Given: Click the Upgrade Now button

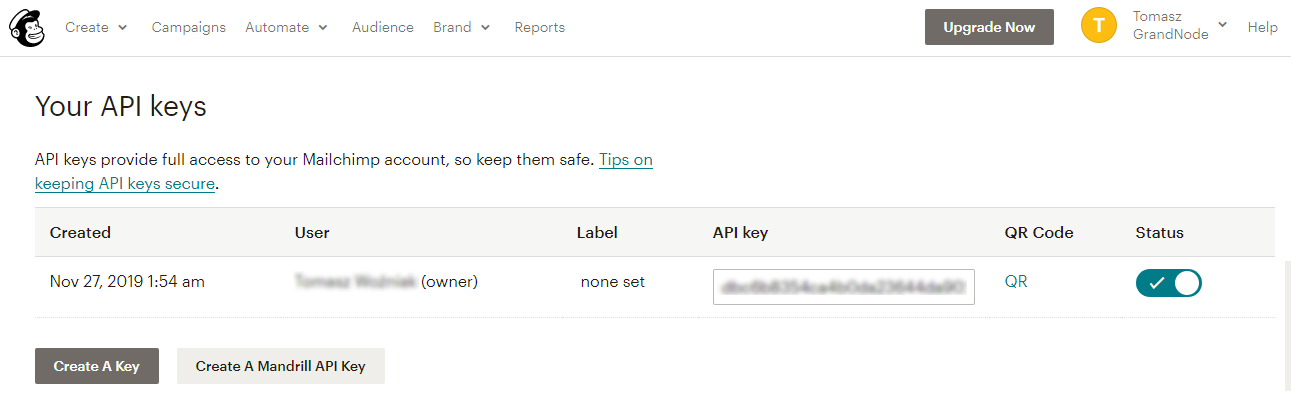Looking at the screenshot, I should (989, 27).
